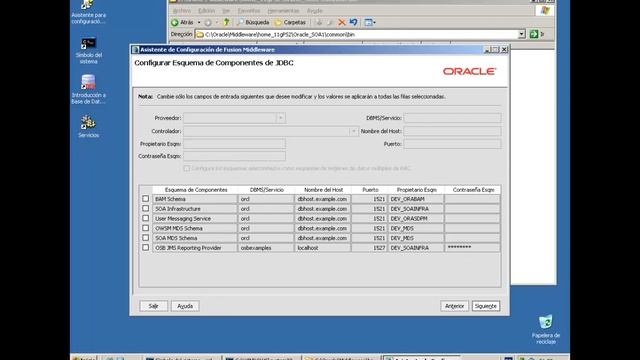Toggle Carpetas pane in Explorer toolbar
This screenshot has height=360, width=640.
click(x=290, y=22)
